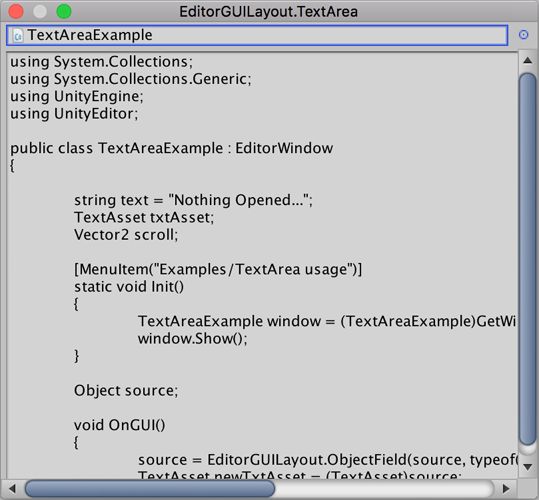This screenshot has height=500, width=539.
Task: Click the 'Object source;' line
Action: point(126,391)
